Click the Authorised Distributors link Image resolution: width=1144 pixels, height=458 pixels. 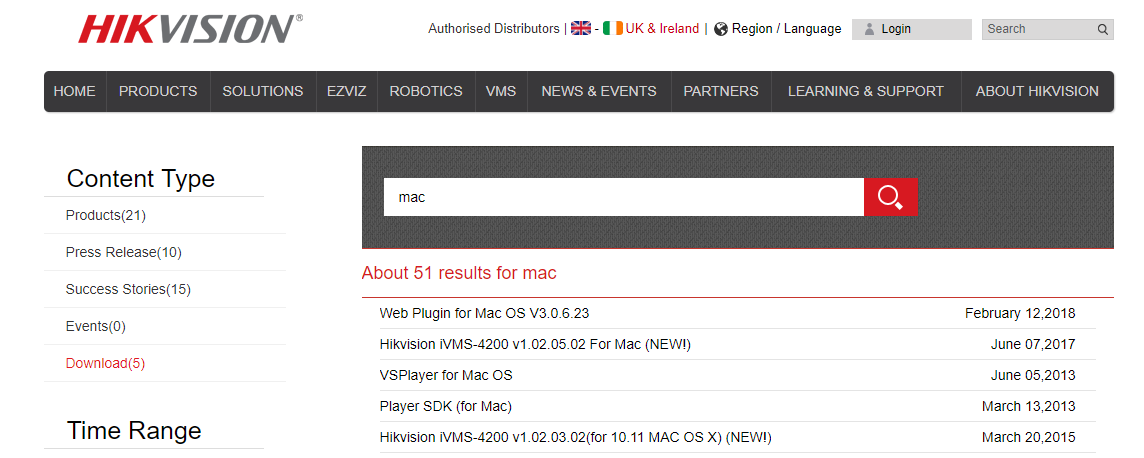pos(494,29)
